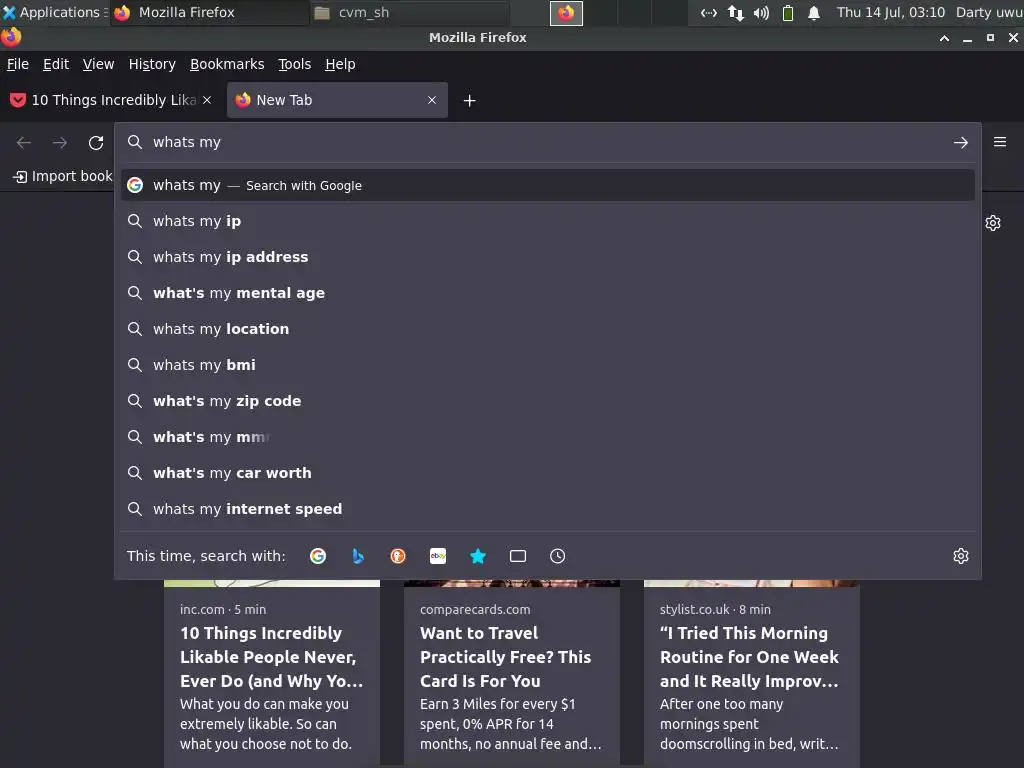Open search settings gear in dropdown footer
The image size is (1024, 768).
coord(961,556)
